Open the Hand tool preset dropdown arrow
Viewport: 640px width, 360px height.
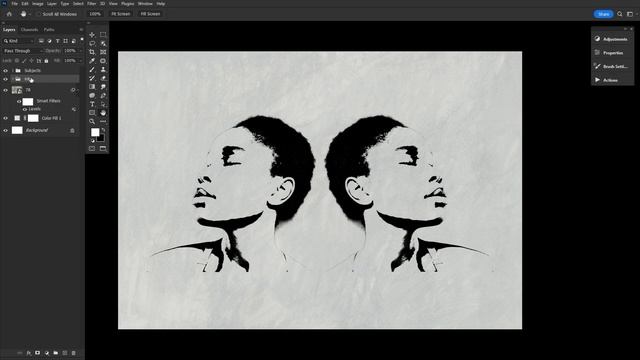coord(30,14)
